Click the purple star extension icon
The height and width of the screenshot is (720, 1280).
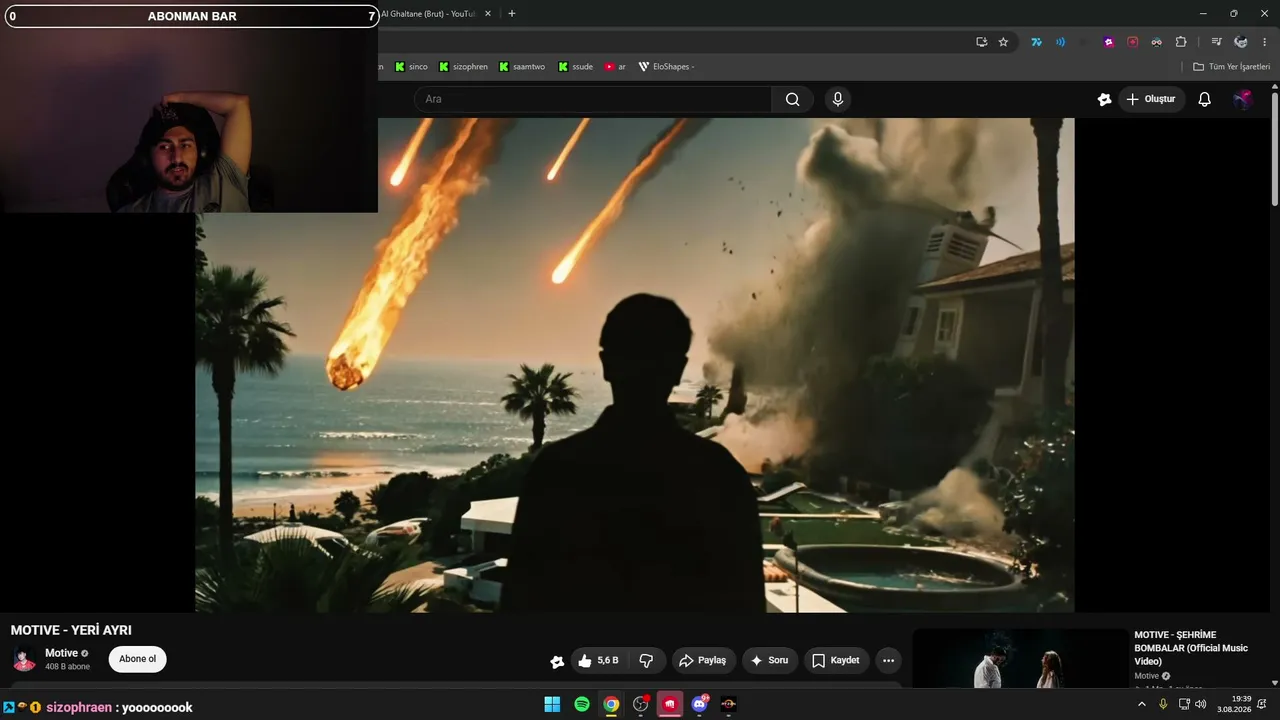pyautogui.click(x=1109, y=42)
